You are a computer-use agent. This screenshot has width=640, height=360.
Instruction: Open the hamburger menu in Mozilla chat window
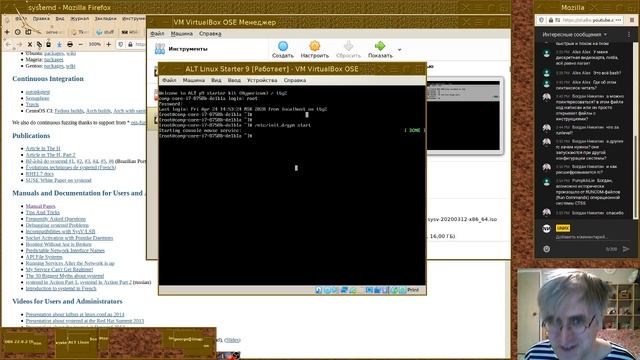pos(632,20)
